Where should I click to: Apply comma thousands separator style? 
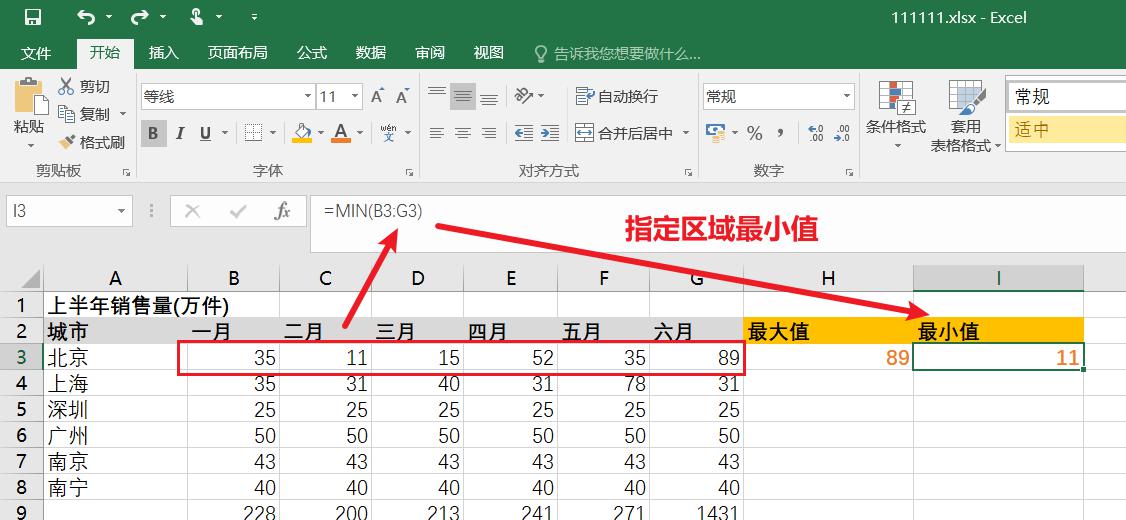click(x=781, y=133)
